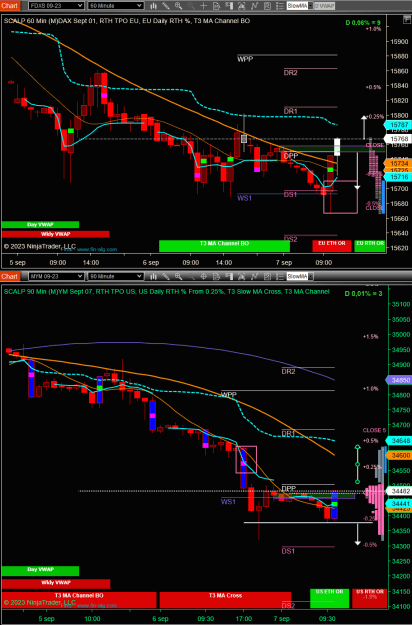The image size is (412, 625).
Task: Click white 15768 last price marker
Action: click(399, 139)
